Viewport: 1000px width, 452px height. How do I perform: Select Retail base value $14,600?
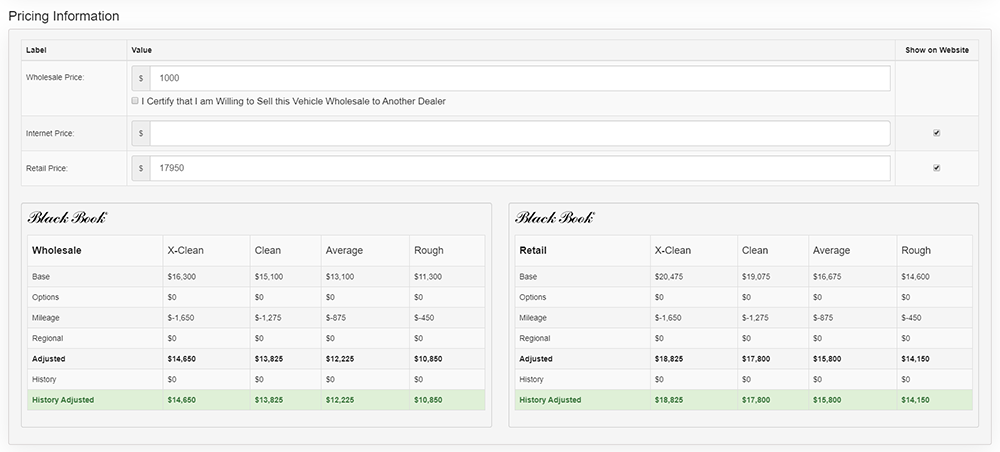pyautogui.click(x=915, y=277)
